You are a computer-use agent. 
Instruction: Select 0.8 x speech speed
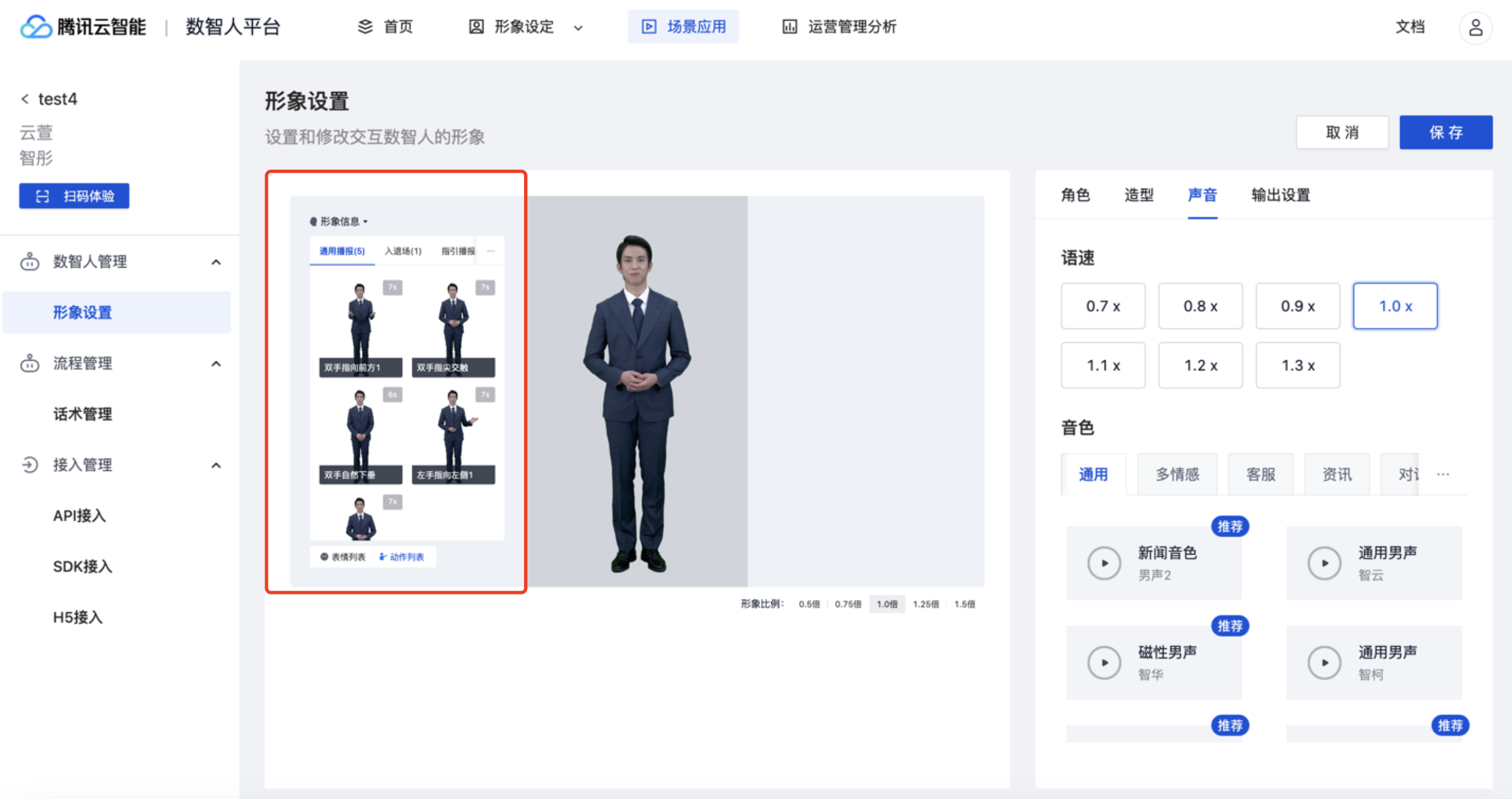(x=1200, y=306)
